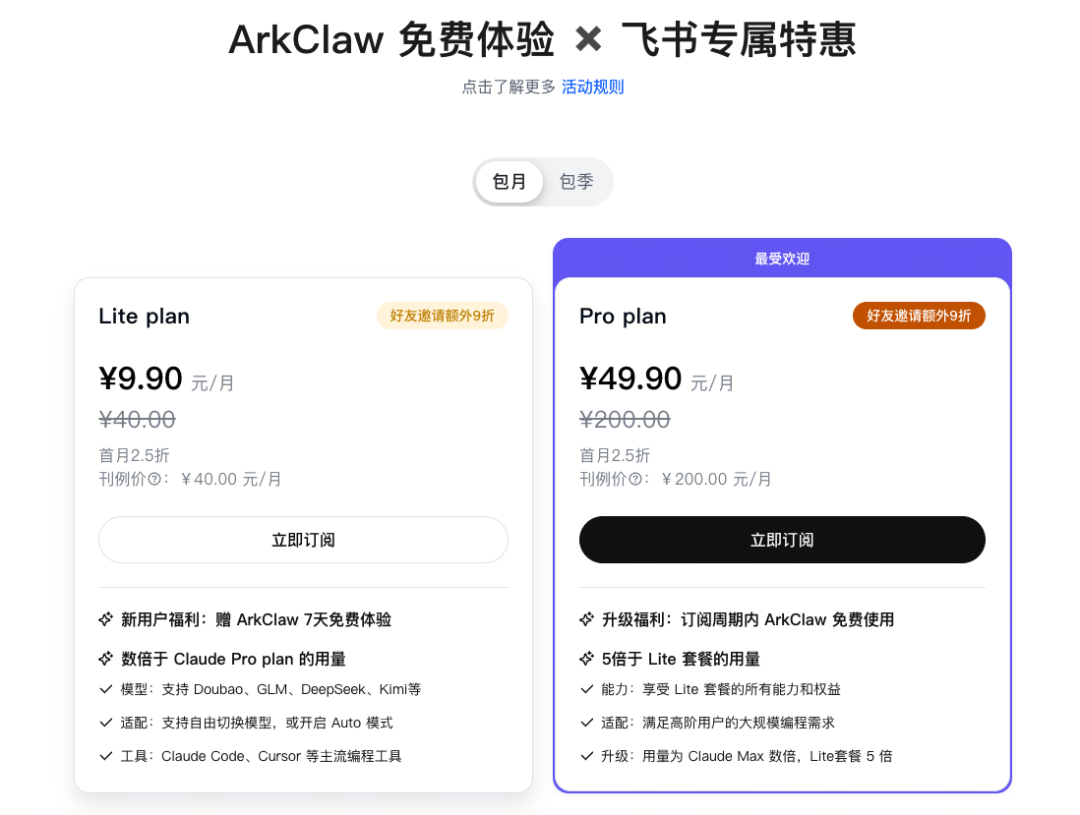The width and height of the screenshot is (1080, 815).
Task: Click the checkmark beside 升级：用量为 Claude Max
Action: click(x=587, y=756)
